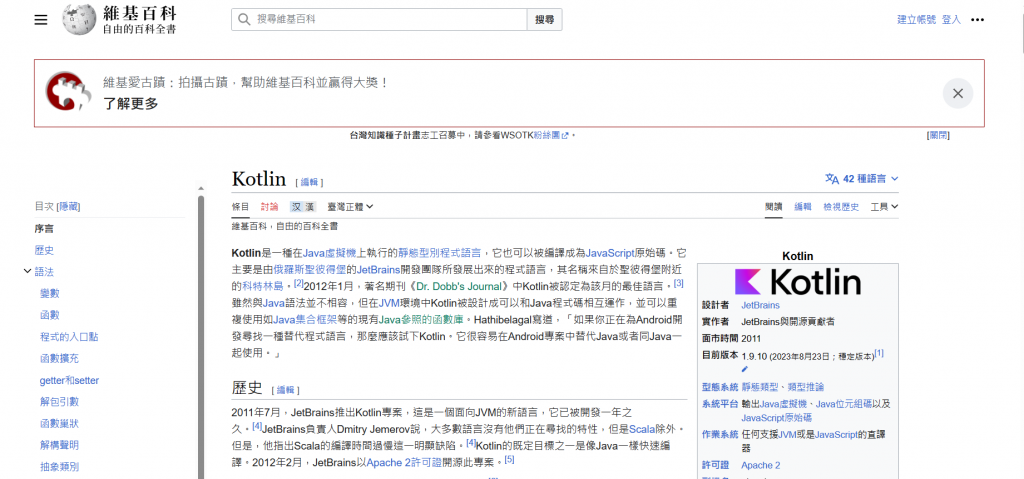Viewport: 1024px width, 479px height.
Task: Go to 函數擴充 in the contents
Action: pyautogui.click(x=59, y=359)
